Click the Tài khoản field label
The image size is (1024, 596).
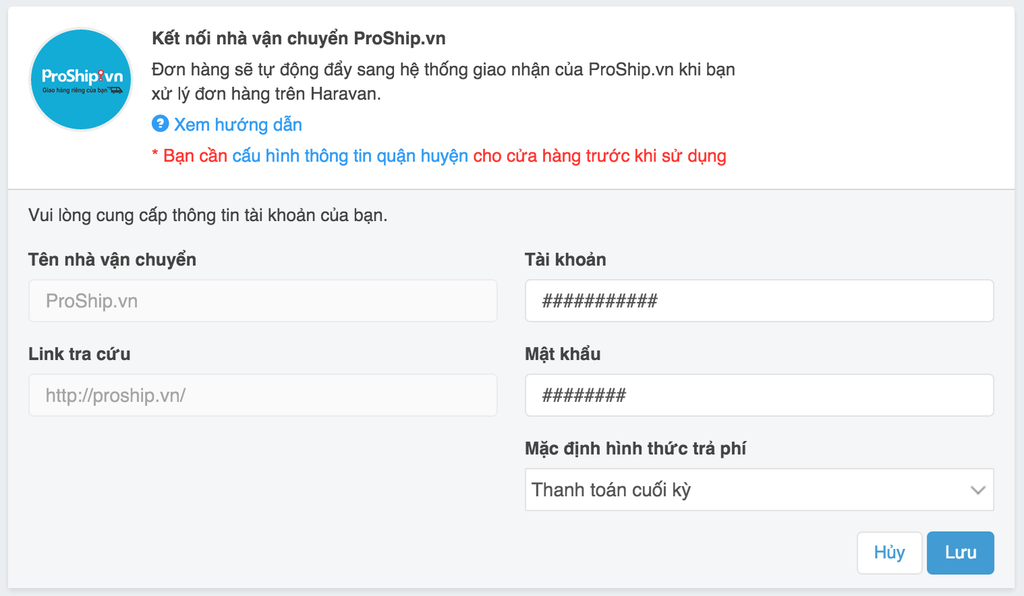pos(566,260)
